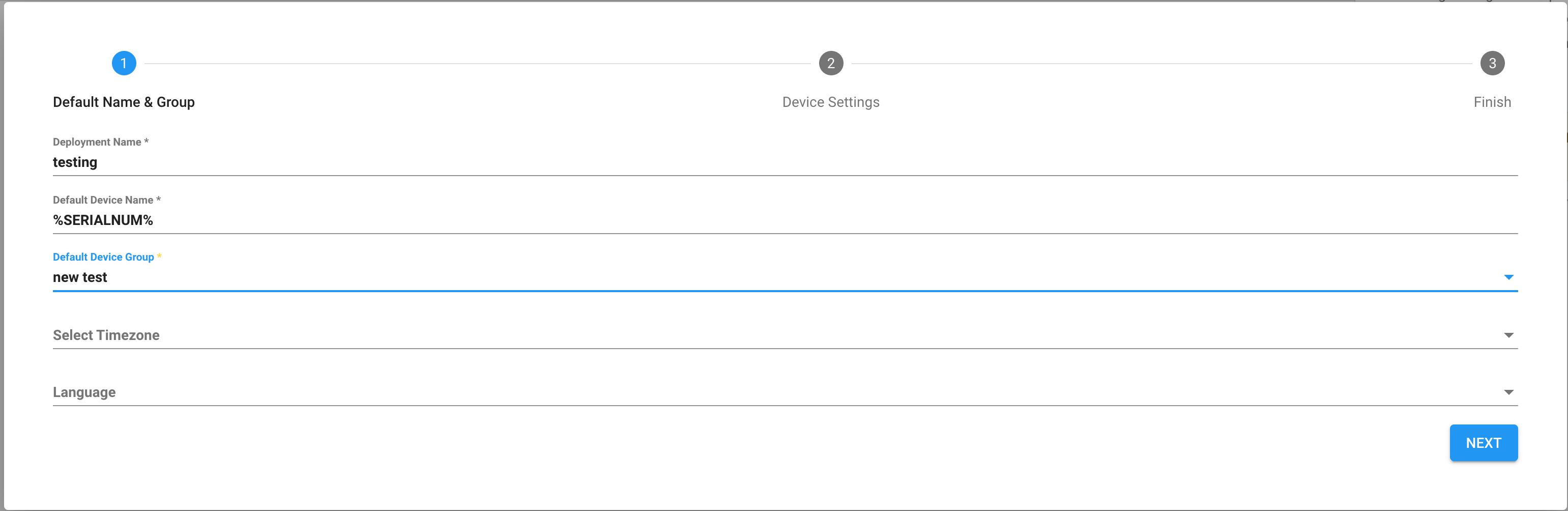Image resolution: width=1568 pixels, height=511 pixels.
Task: Click the step 2 circle icon
Action: pyautogui.click(x=830, y=63)
